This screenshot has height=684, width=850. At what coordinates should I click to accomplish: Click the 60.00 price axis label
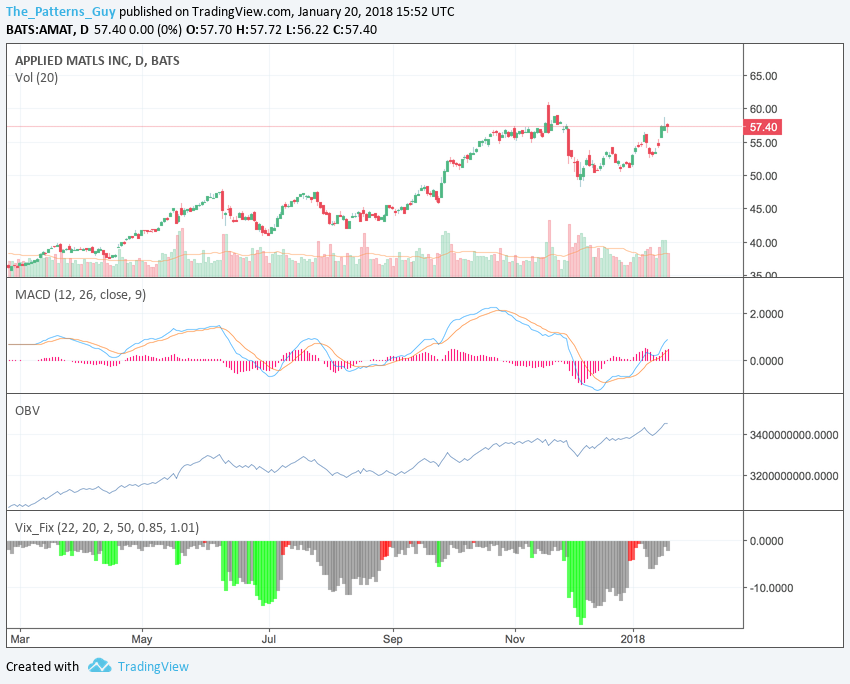point(763,109)
